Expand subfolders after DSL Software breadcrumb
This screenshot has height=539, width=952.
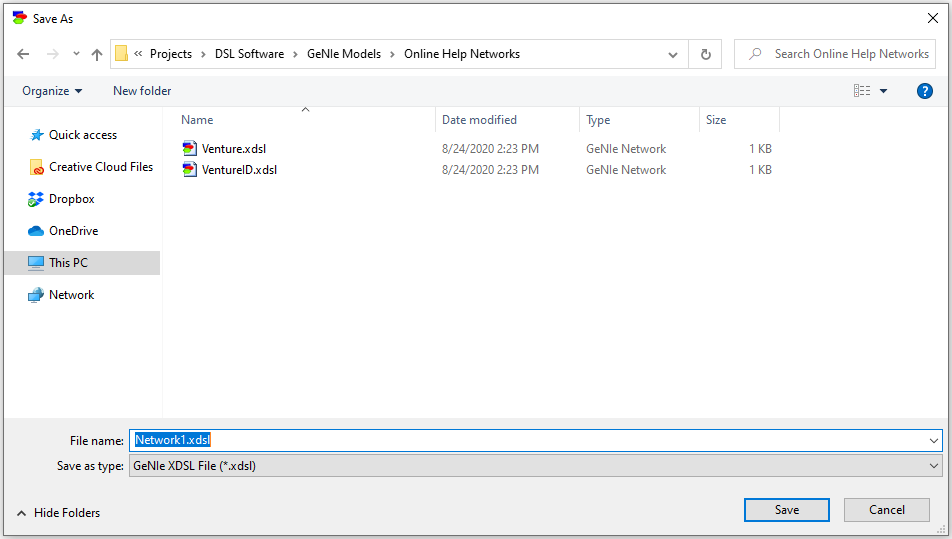click(295, 54)
